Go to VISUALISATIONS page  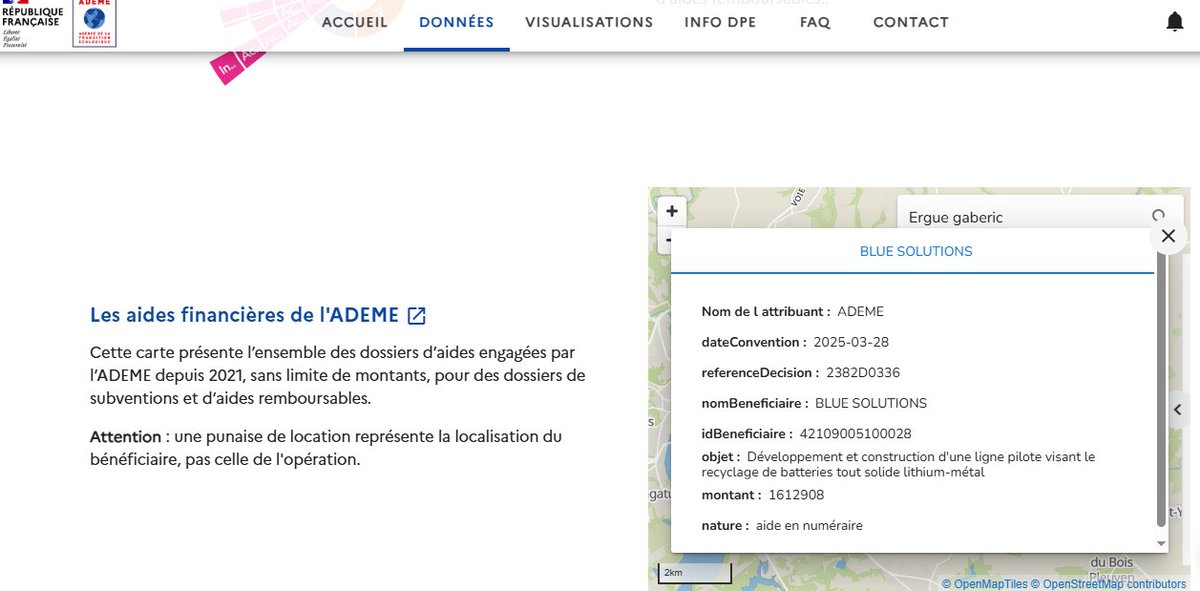[589, 22]
